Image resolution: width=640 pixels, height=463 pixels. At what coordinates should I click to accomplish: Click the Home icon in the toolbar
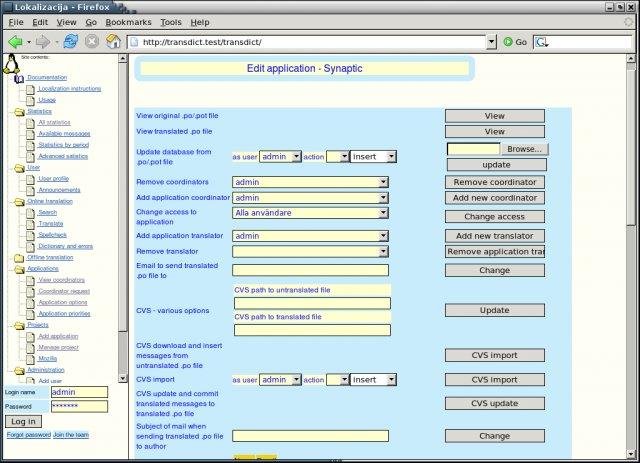[x=114, y=42]
